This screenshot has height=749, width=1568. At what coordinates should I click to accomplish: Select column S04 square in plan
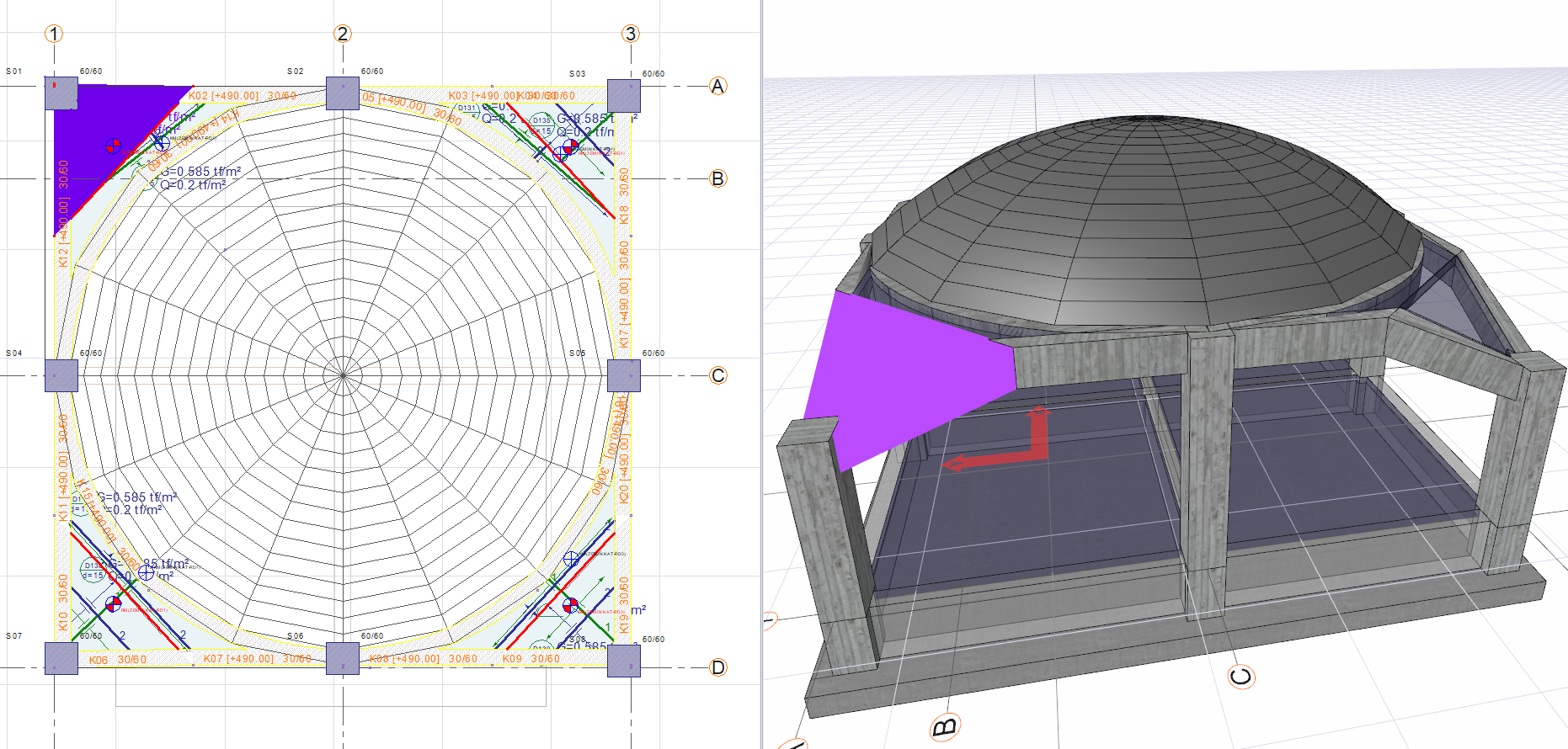coord(61,375)
